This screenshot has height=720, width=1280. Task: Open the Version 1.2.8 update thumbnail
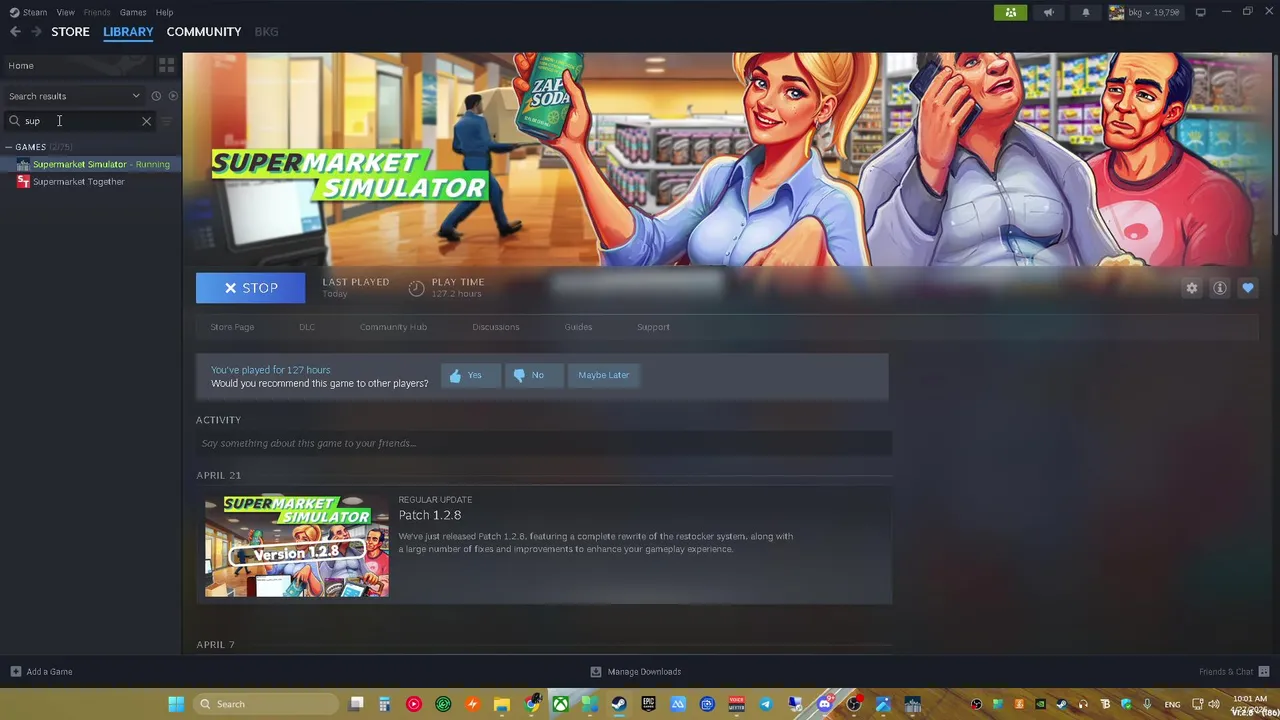tap(297, 546)
